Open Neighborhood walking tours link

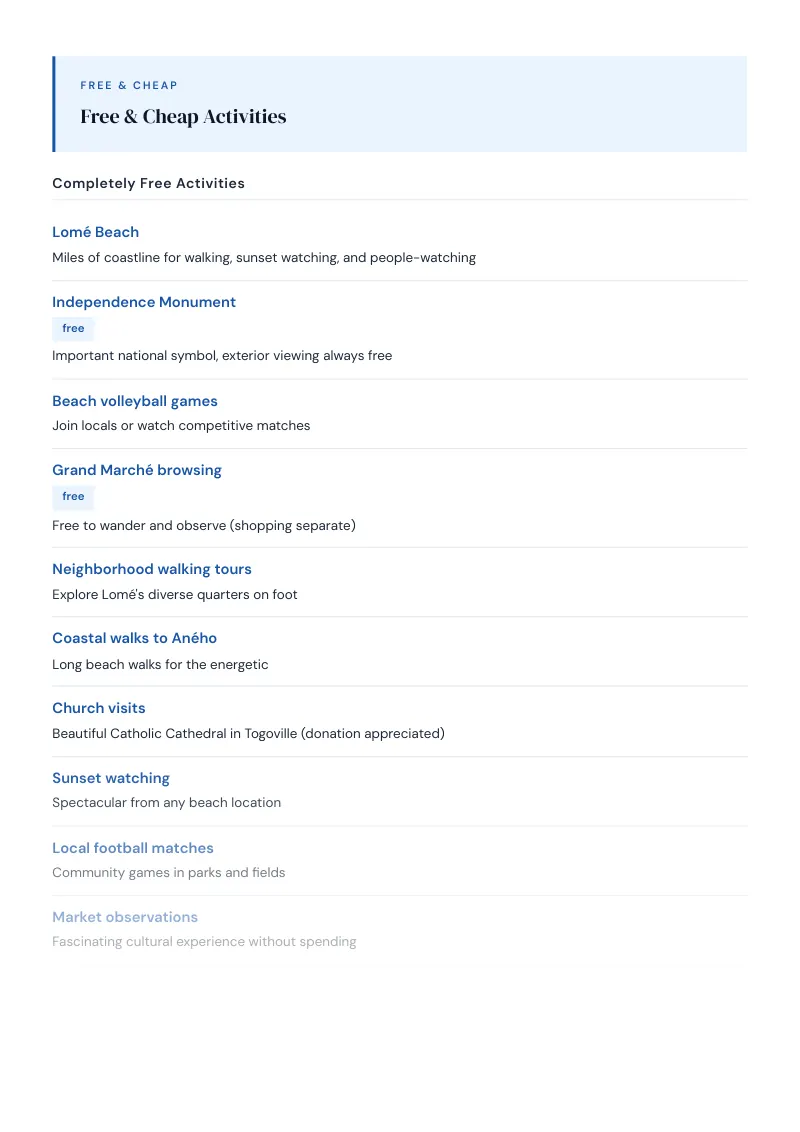click(152, 569)
